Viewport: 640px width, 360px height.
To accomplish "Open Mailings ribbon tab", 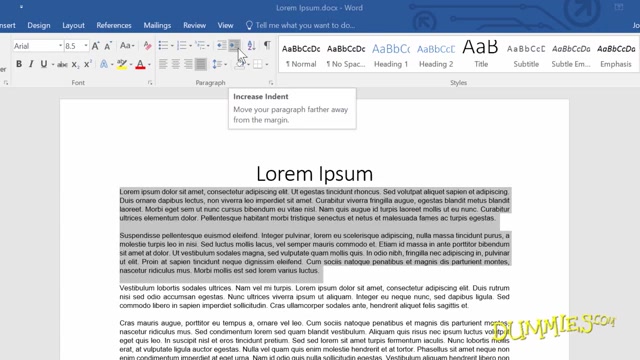I will tap(157, 25).
